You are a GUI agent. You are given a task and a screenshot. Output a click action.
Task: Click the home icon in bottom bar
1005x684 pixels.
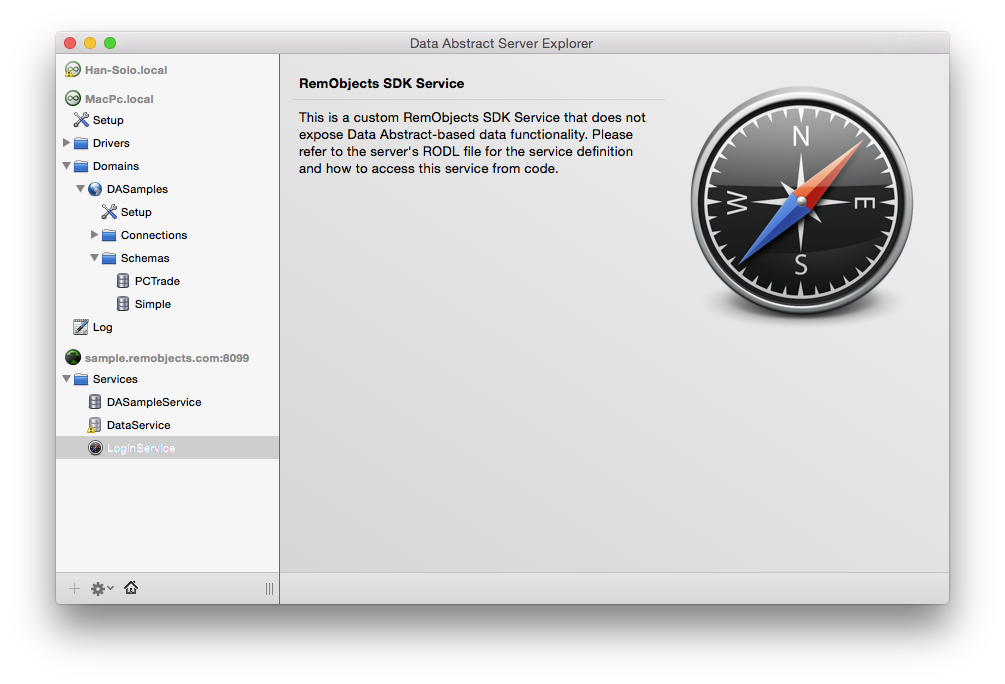coord(131,588)
